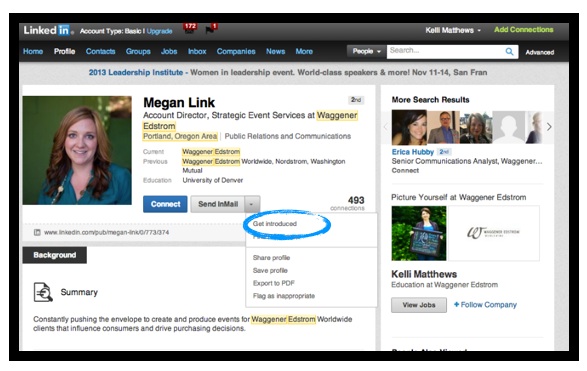
Task: Open the Send InMail dropdown arrow
Action: pos(251,204)
